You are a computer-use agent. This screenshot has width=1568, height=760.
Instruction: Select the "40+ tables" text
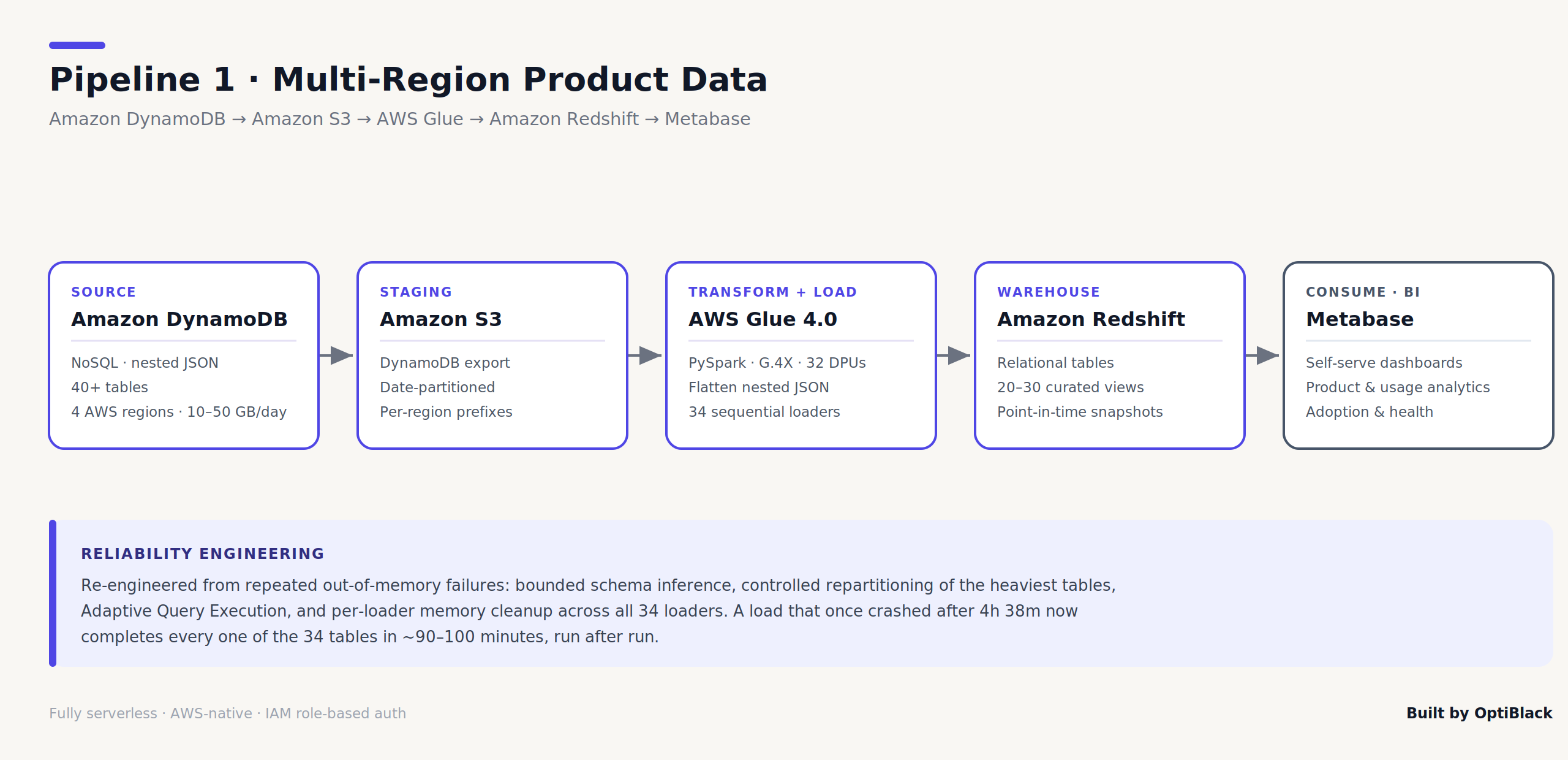point(110,387)
